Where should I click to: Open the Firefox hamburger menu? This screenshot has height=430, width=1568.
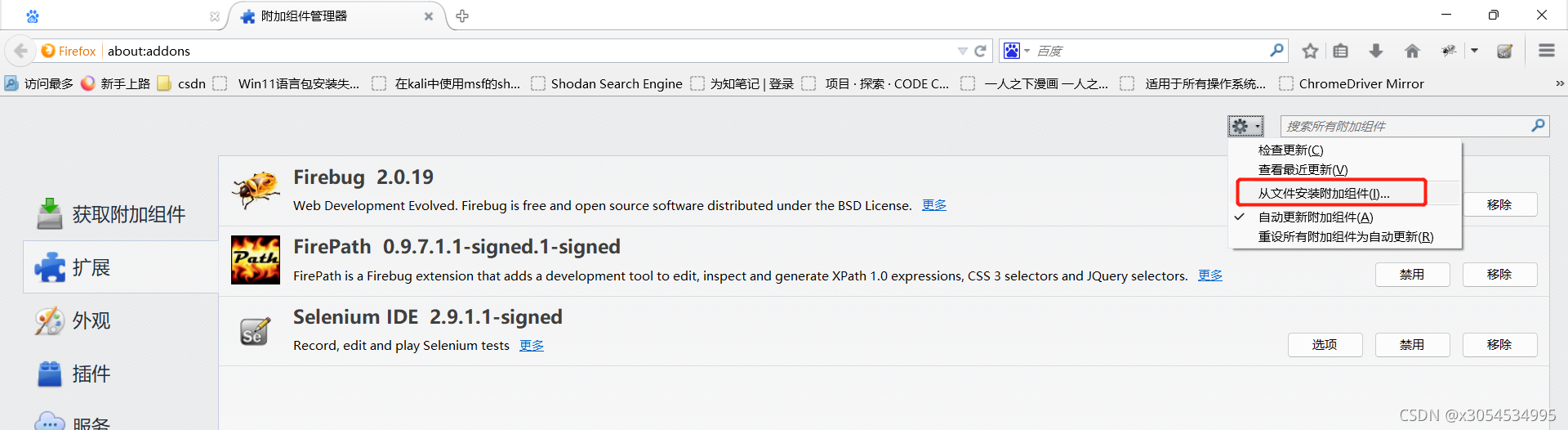[x=1546, y=51]
